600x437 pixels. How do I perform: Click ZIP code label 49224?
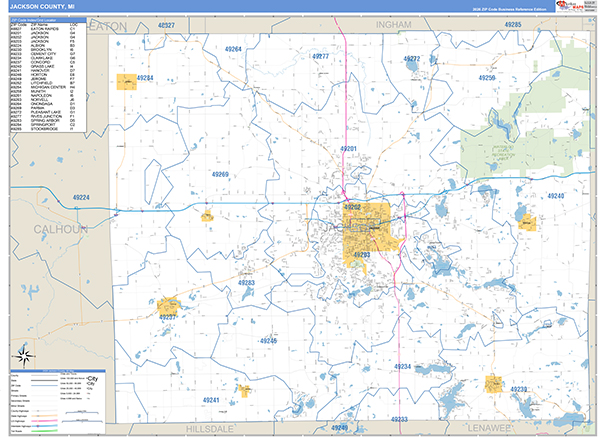81,197
